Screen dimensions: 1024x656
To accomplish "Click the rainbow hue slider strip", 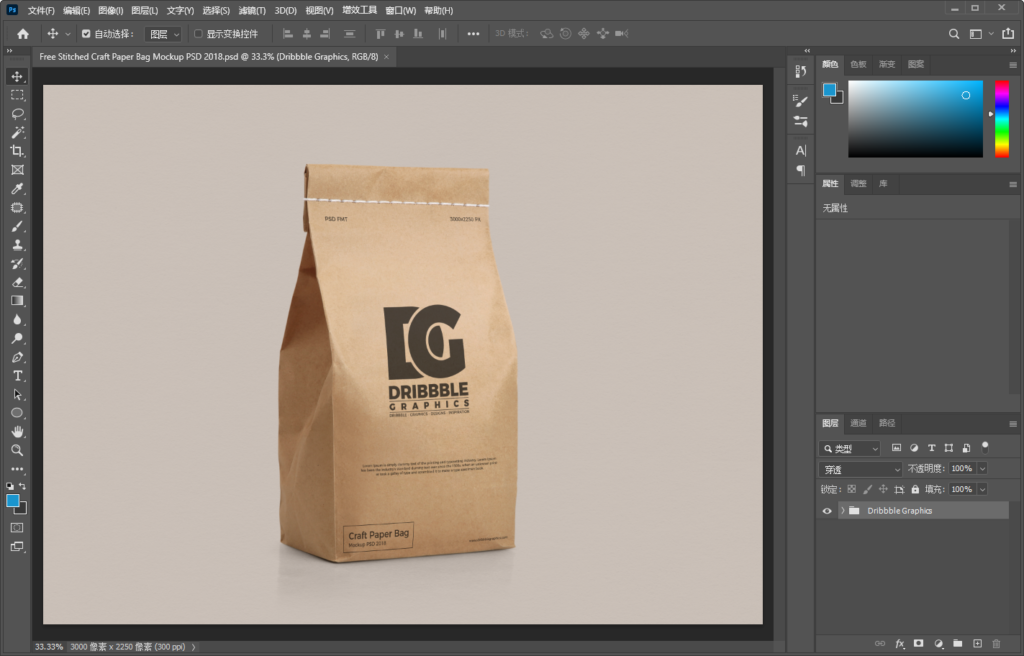I will point(1001,119).
